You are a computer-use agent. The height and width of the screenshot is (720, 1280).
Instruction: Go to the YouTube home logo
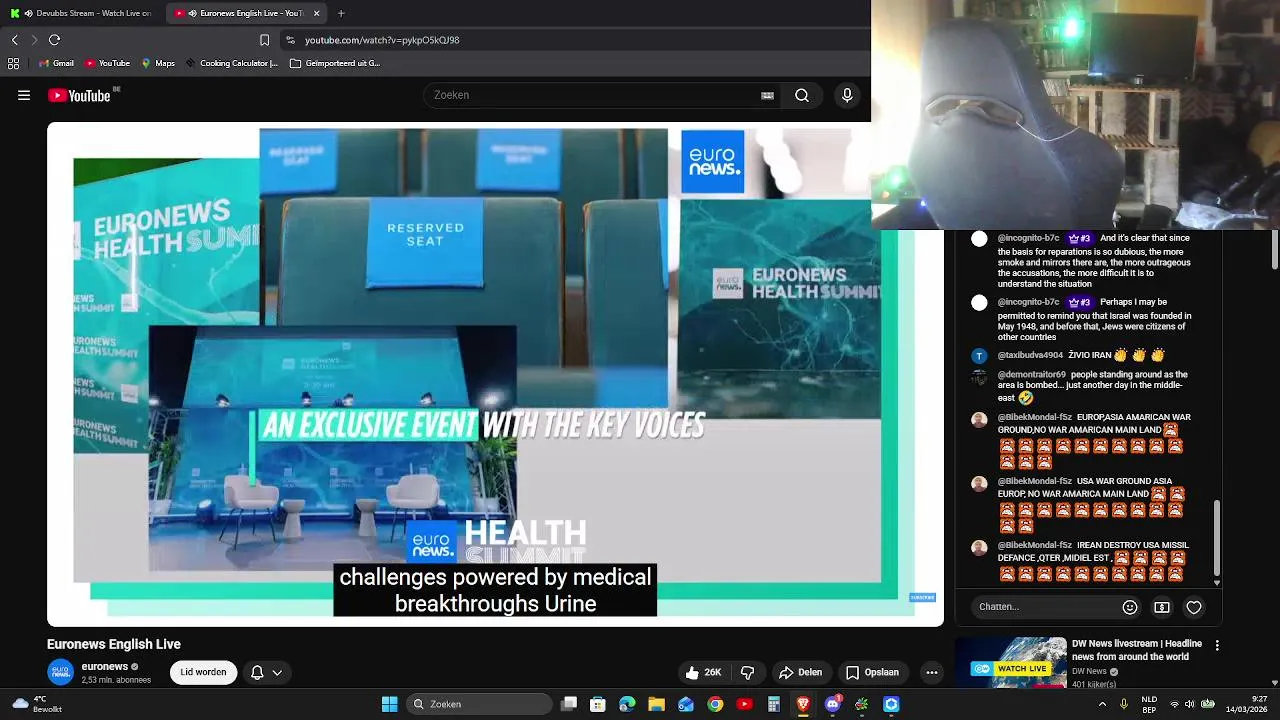pos(79,95)
